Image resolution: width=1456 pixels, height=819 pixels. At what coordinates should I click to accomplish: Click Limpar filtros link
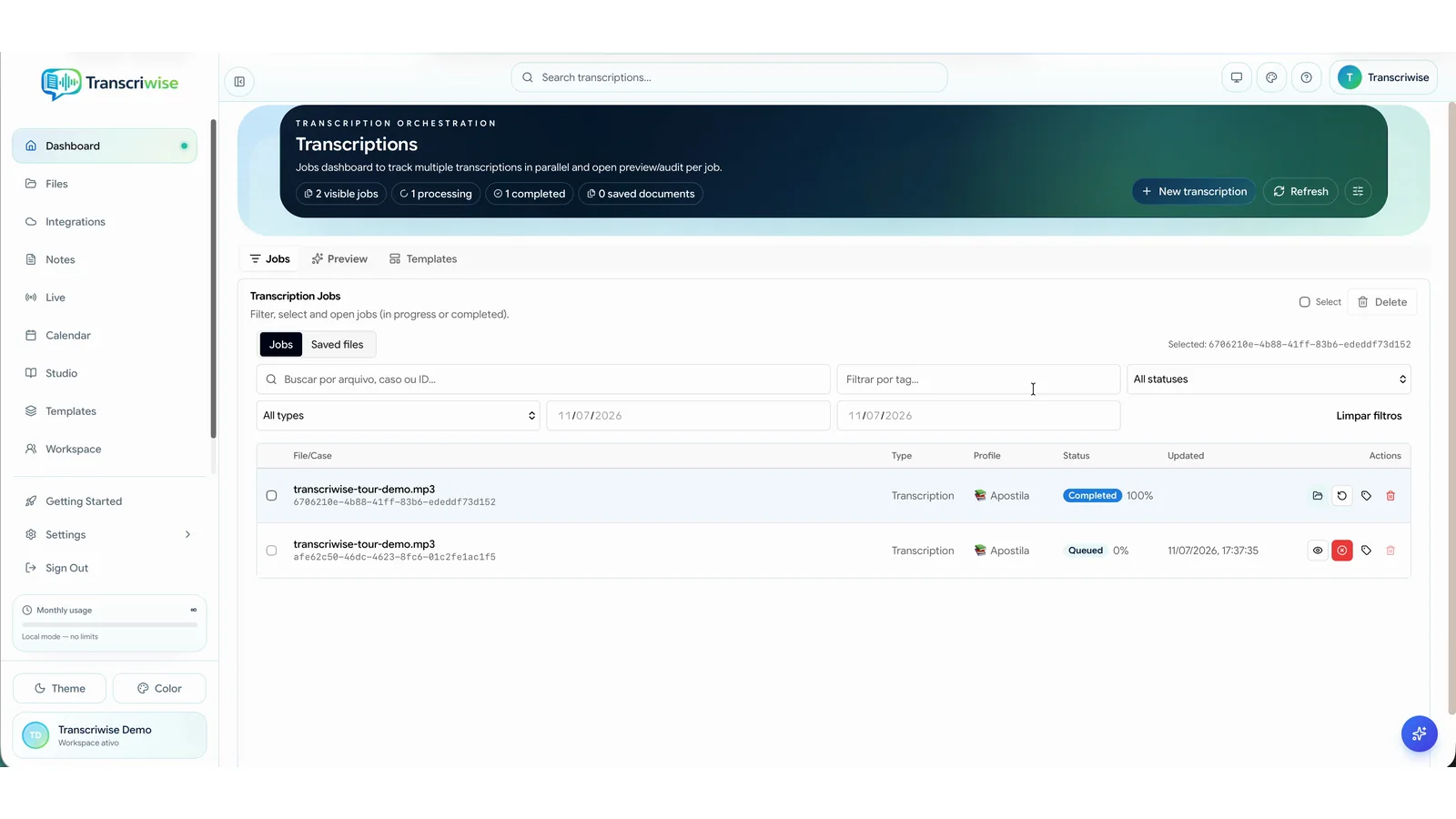[x=1369, y=416]
